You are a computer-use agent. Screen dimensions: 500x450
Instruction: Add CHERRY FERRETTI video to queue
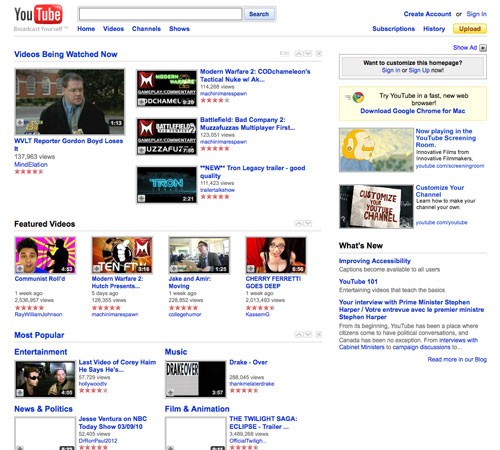pos(251,269)
